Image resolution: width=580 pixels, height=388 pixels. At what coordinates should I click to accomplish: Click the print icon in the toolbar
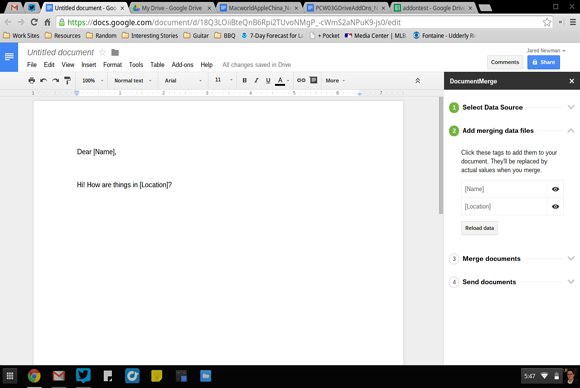tap(32, 80)
